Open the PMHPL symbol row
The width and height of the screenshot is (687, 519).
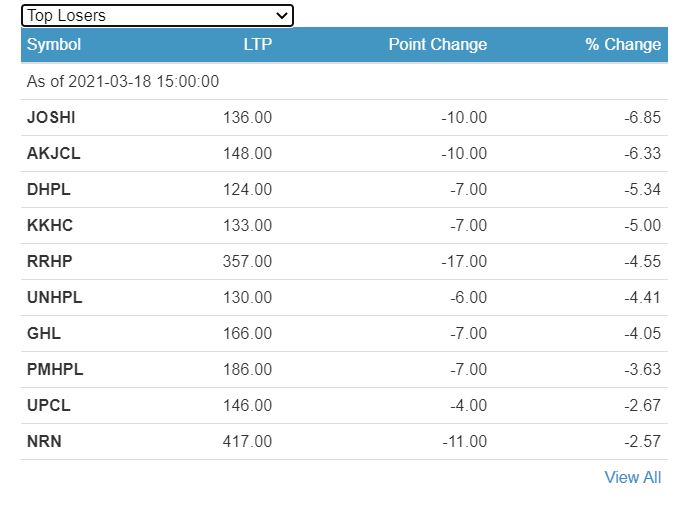(55, 369)
